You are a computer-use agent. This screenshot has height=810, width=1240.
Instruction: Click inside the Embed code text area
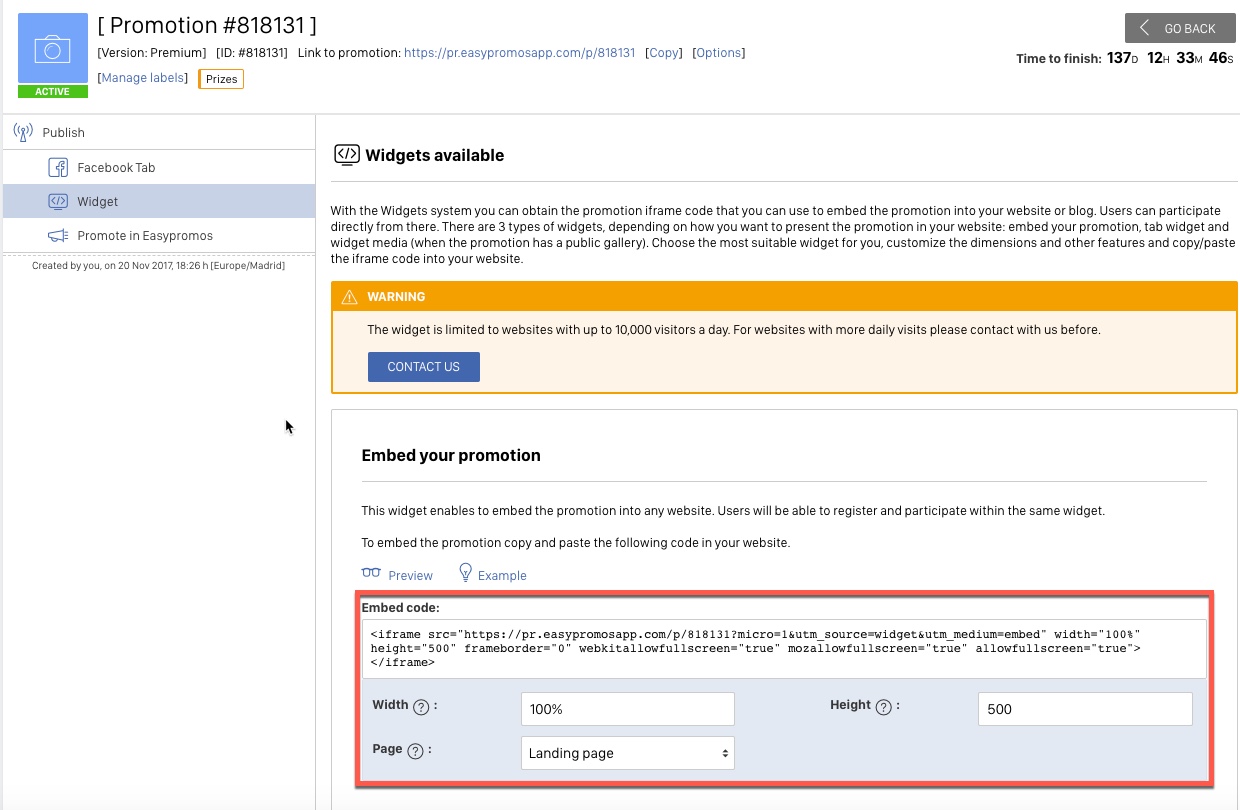click(x=784, y=648)
